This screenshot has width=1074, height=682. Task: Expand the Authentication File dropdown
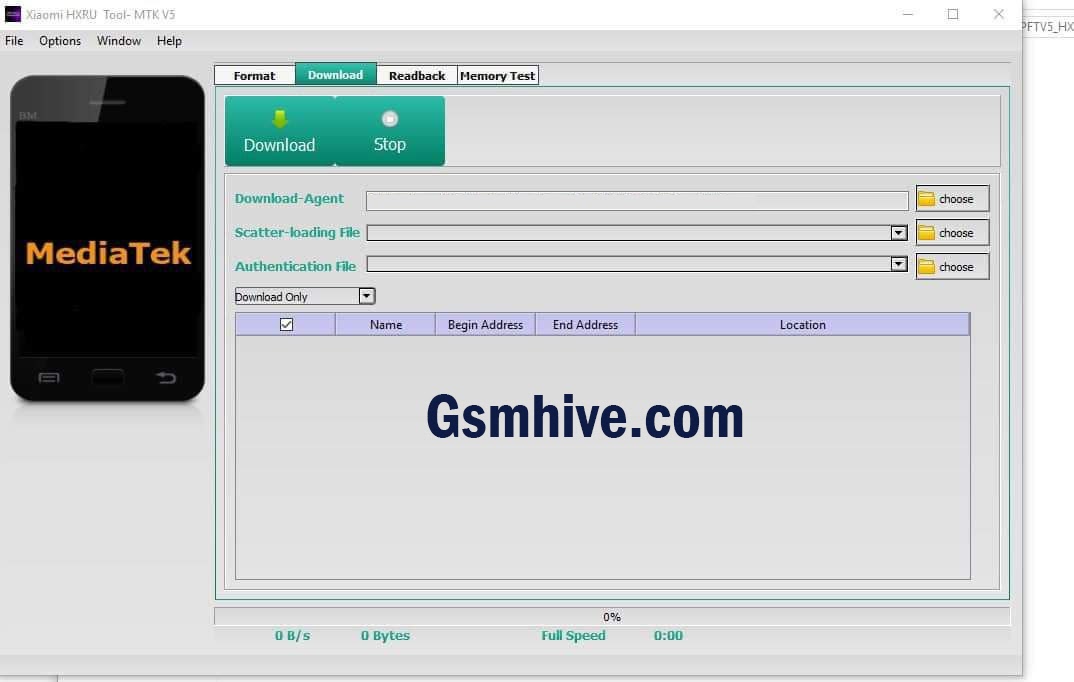click(899, 264)
